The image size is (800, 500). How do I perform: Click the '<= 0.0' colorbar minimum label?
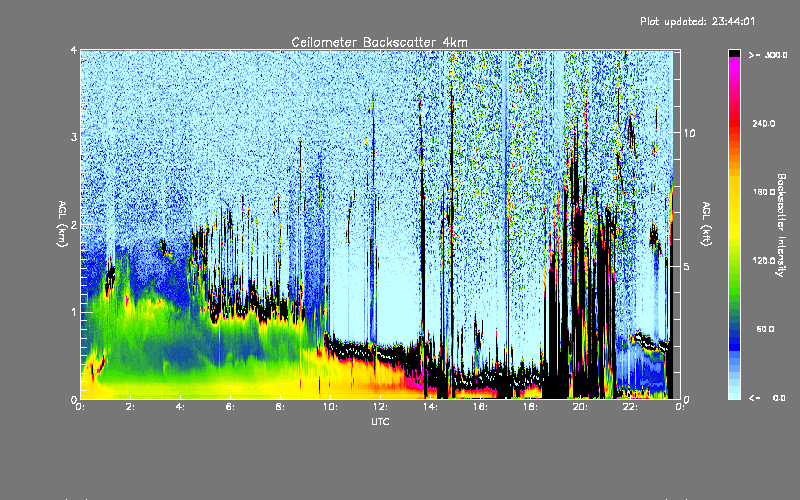point(768,397)
